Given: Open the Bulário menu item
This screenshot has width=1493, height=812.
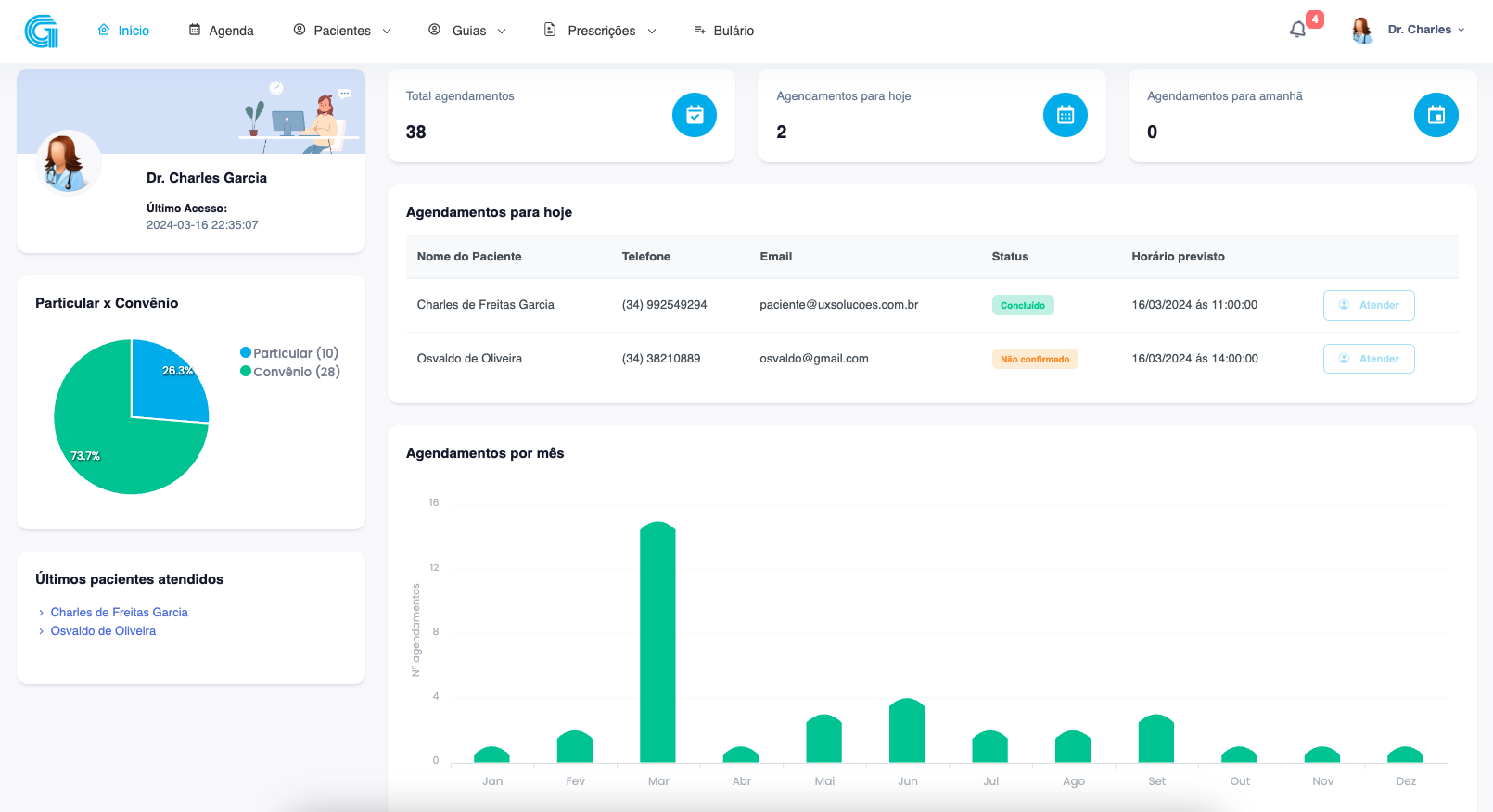Looking at the screenshot, I should click(x=723, y=31).
